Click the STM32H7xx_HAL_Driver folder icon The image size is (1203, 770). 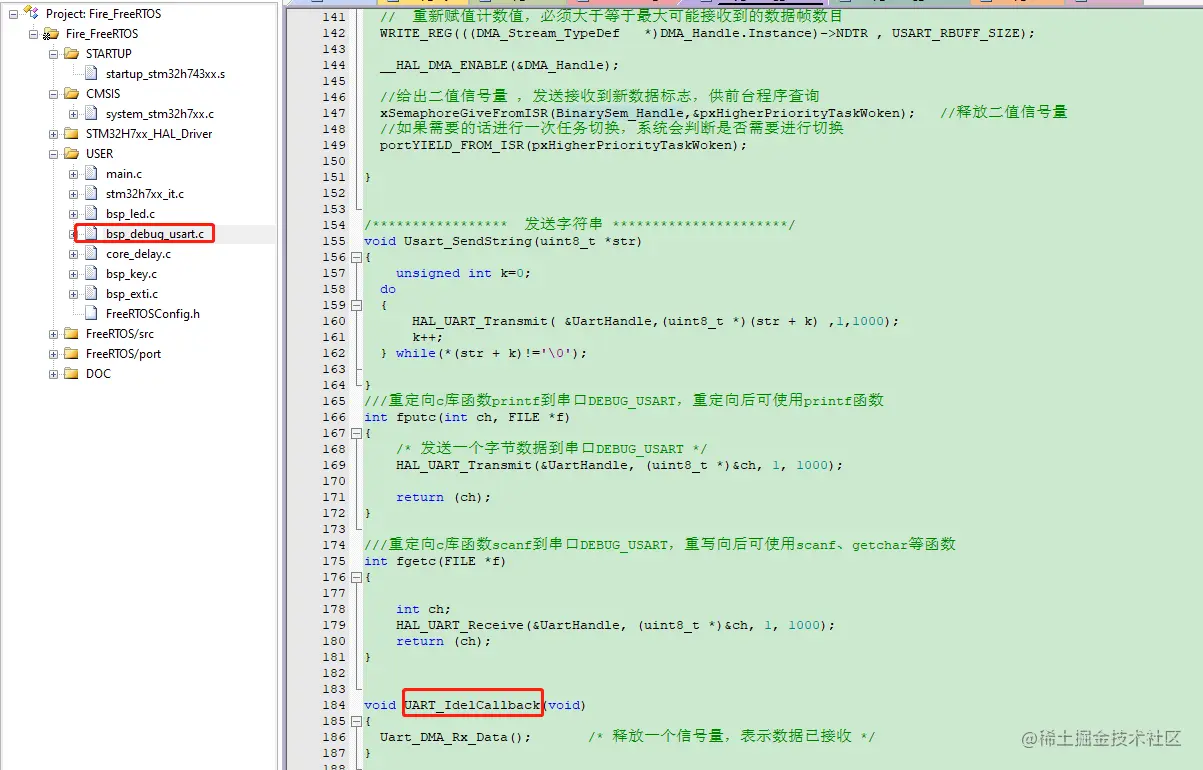71,133
